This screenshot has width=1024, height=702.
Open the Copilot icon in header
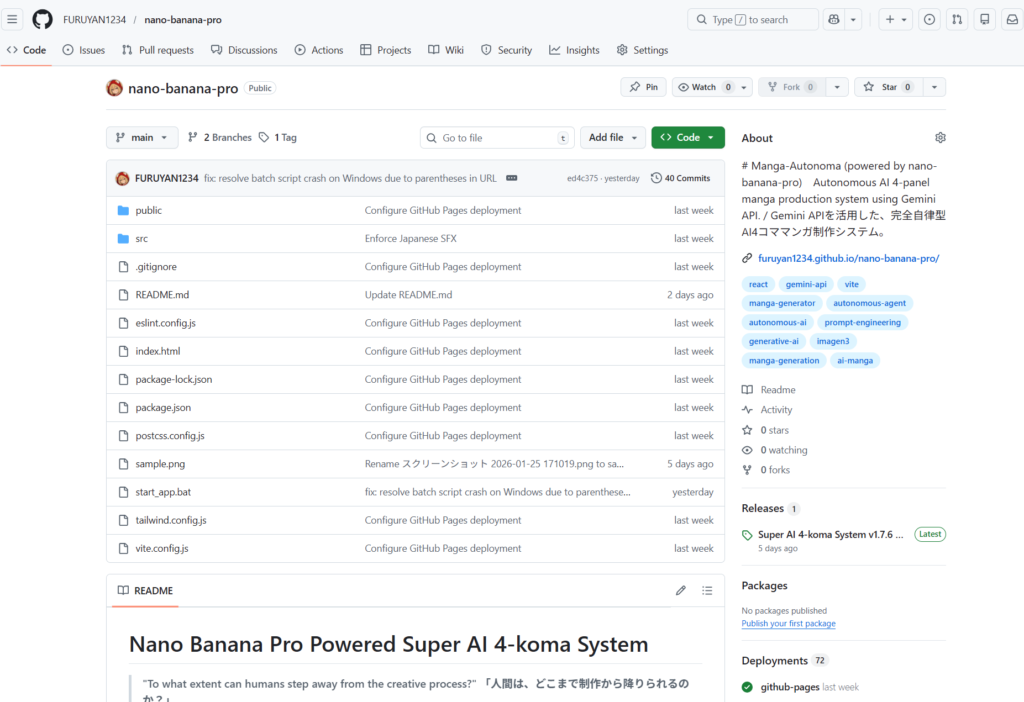[x=836, y=19]
